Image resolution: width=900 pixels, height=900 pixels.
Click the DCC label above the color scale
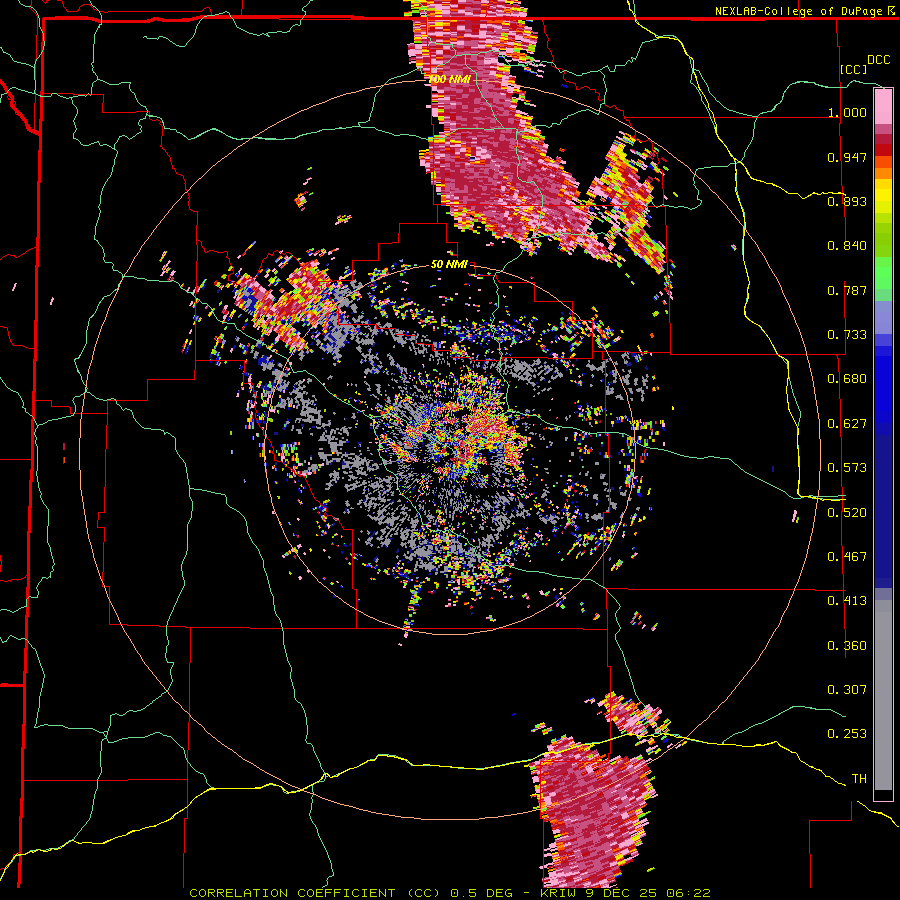click(878, 60)
